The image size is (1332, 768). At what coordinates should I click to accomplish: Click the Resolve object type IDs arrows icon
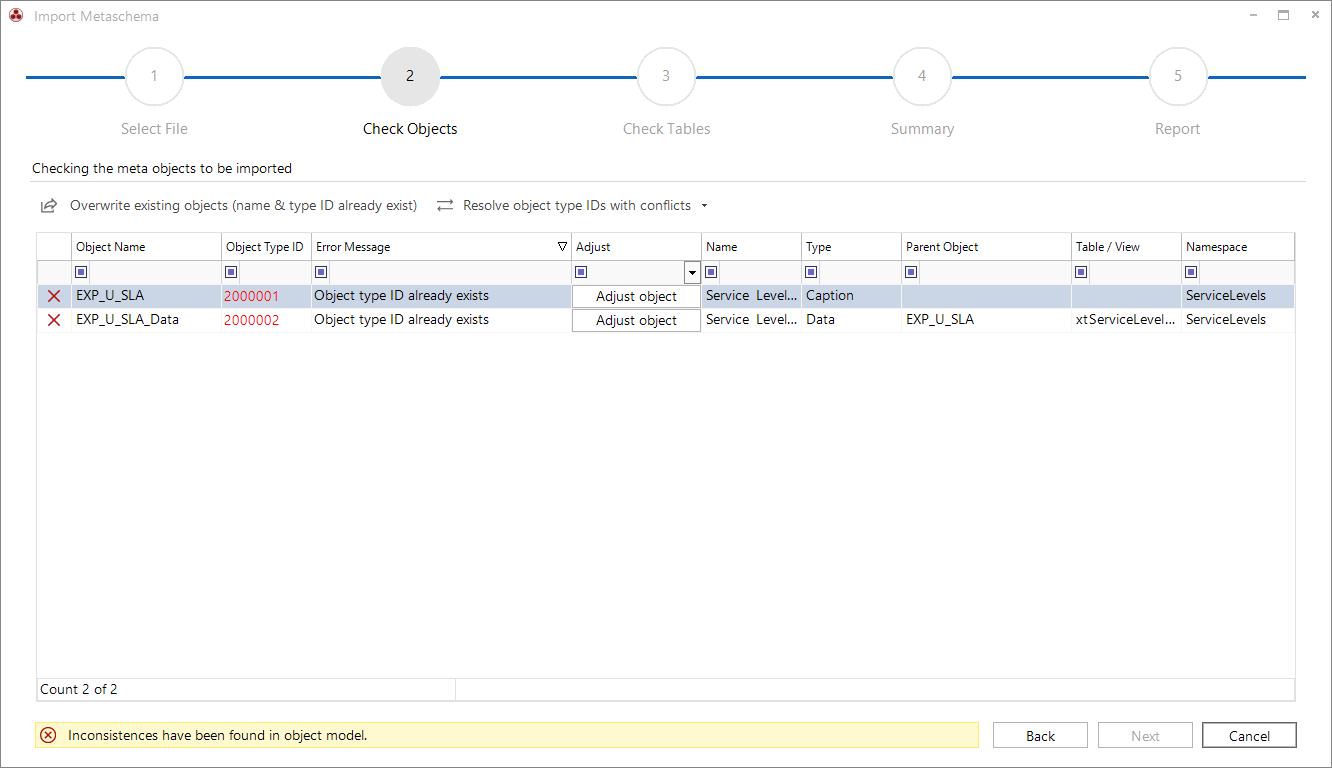pos(445,205)
